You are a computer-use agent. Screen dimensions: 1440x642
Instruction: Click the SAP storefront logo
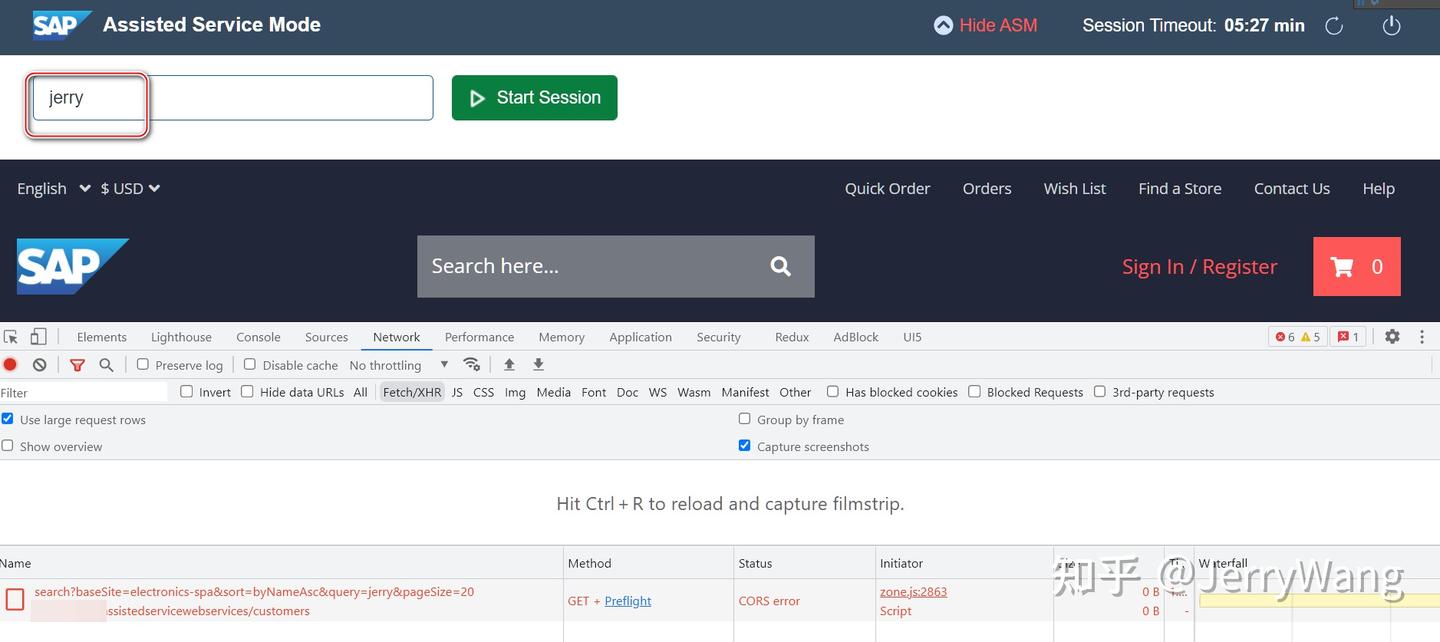tap(73, 266)
